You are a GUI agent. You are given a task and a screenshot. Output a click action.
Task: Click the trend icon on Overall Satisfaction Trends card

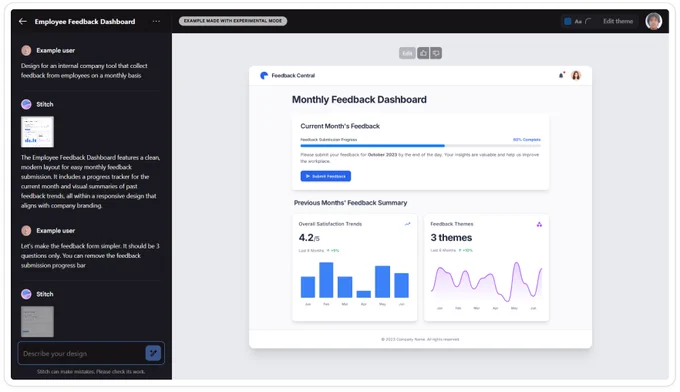(407, 224)
